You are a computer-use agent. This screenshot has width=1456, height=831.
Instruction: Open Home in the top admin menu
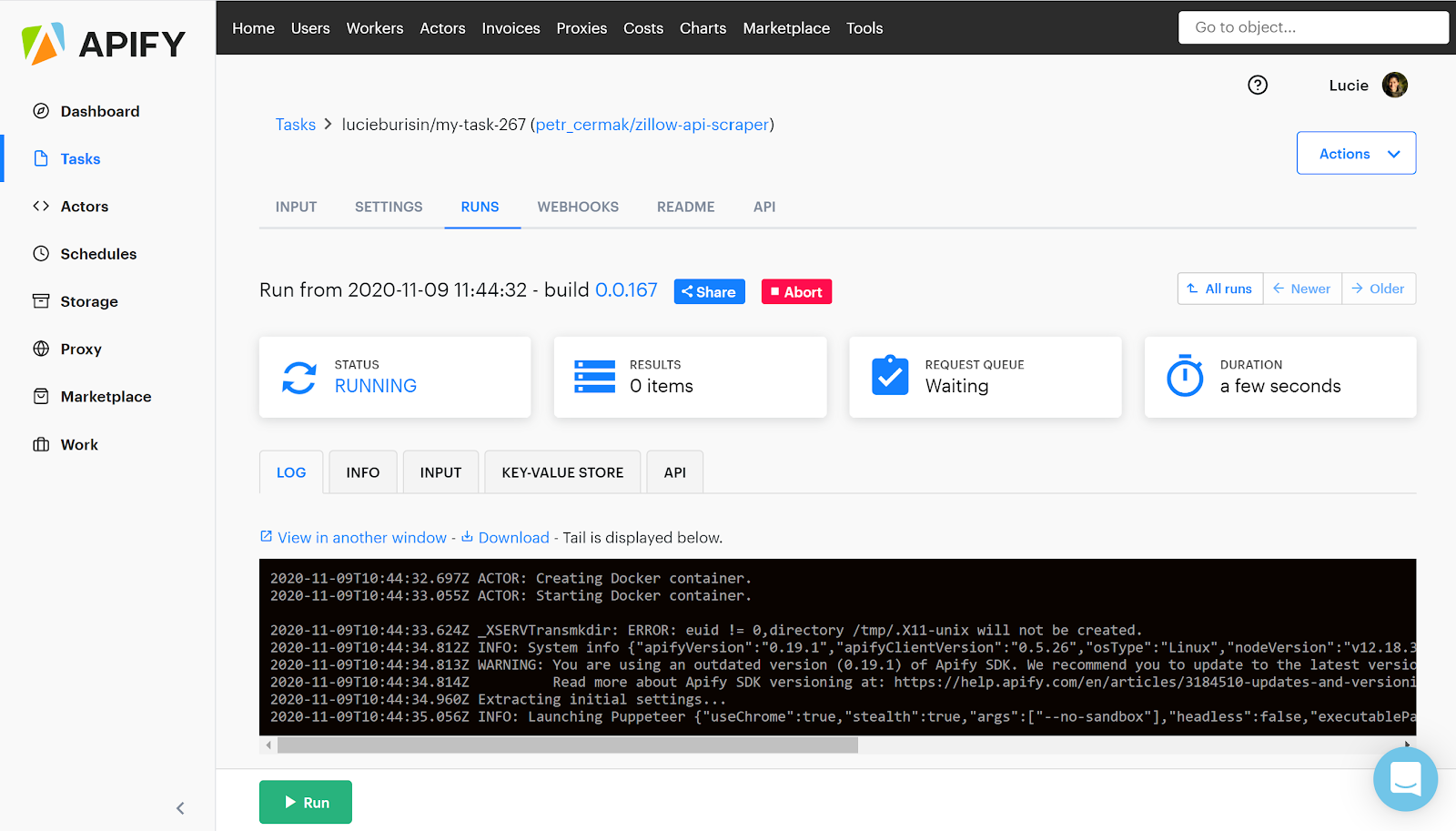pyautogui.click(x=253, y=28)
